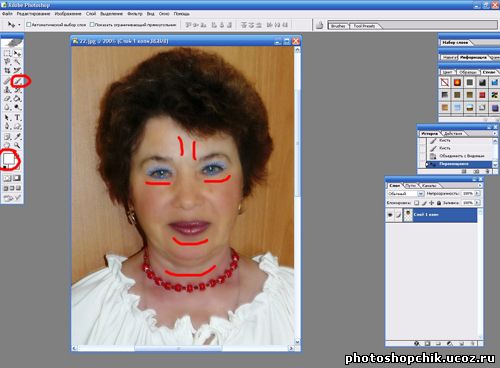Select the Hand tool

(7, 145)
